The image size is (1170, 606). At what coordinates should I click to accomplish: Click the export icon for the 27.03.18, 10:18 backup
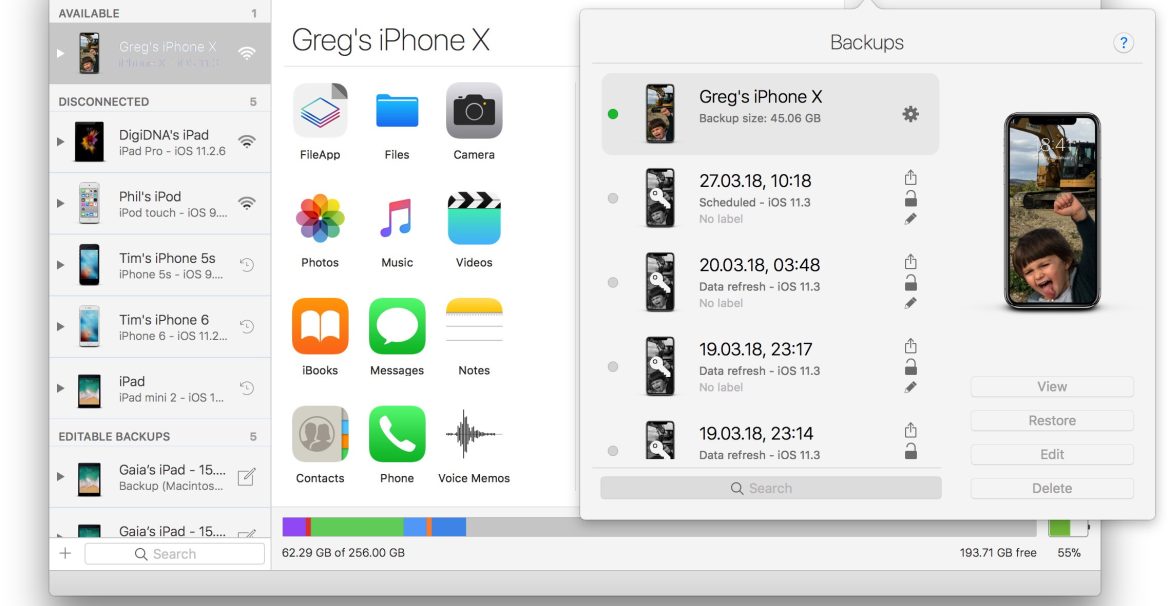910,178
